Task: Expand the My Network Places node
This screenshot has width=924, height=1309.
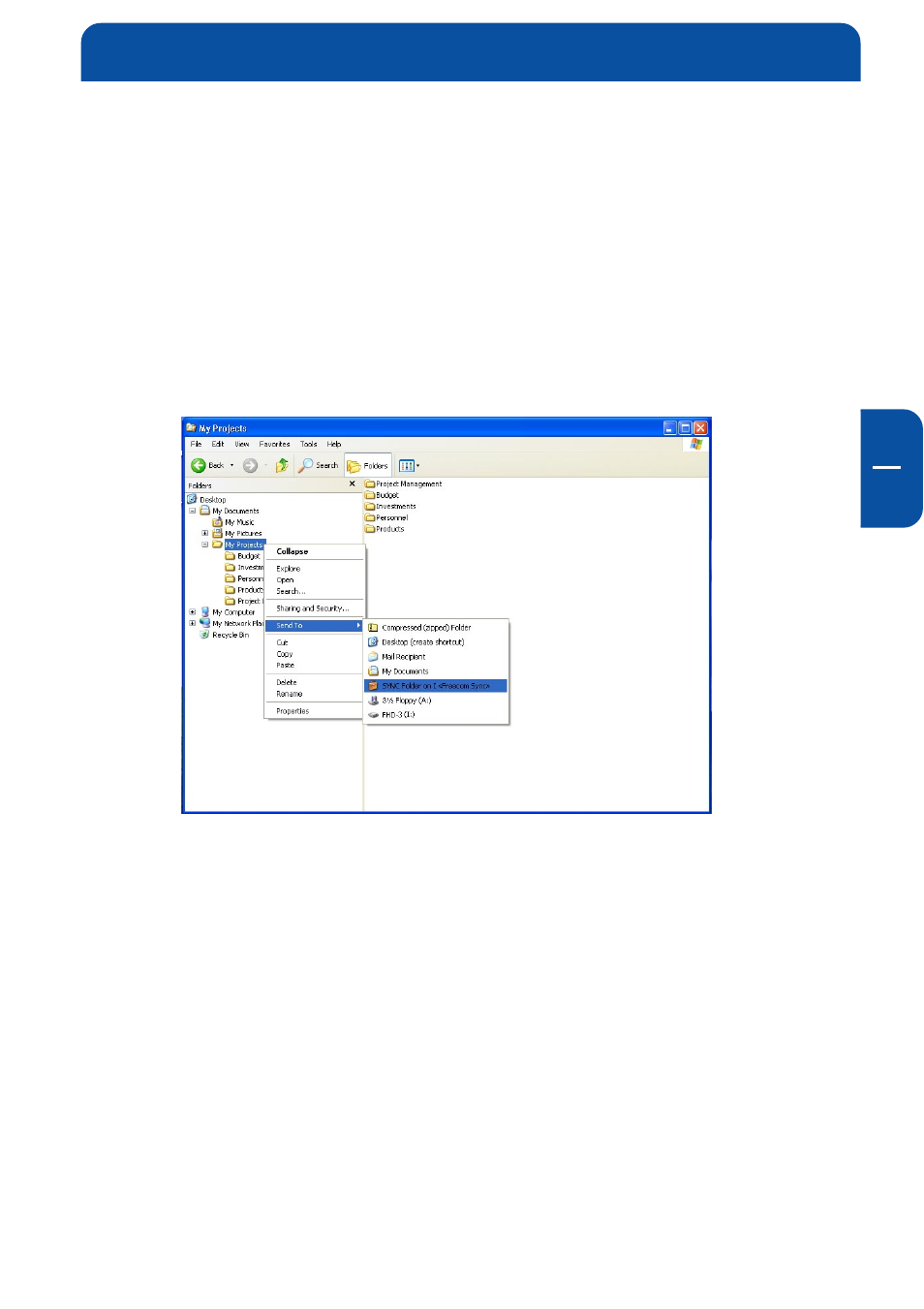Action: click(193, 623)
